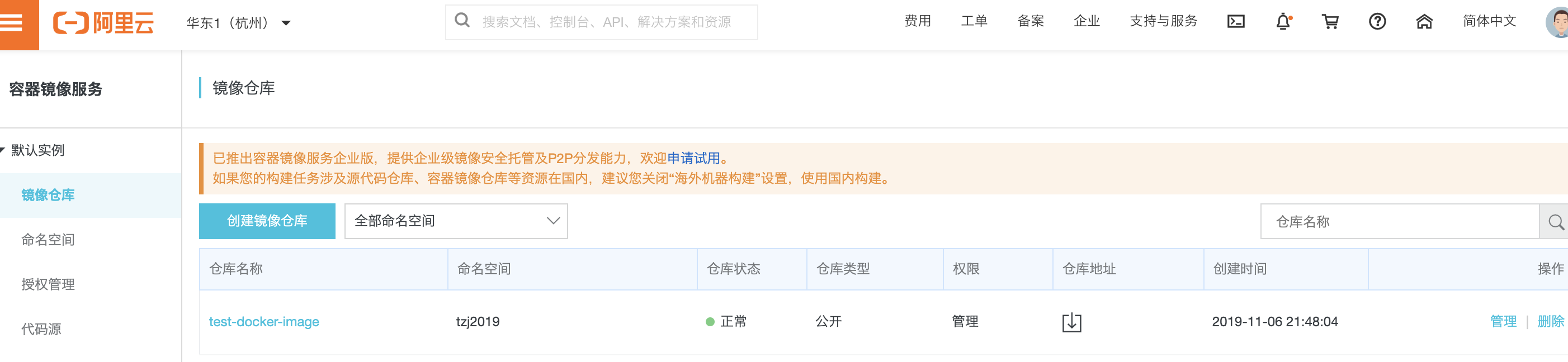Screen dimensions: 1568x362
Task: Open the notifications bell
Action: 1282,22
